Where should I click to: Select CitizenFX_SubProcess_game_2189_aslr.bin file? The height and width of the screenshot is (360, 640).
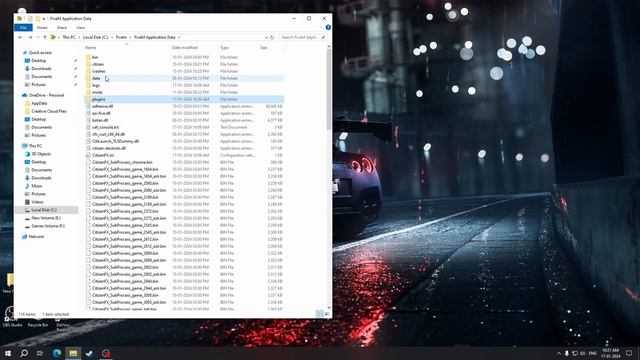pos(129,204)
